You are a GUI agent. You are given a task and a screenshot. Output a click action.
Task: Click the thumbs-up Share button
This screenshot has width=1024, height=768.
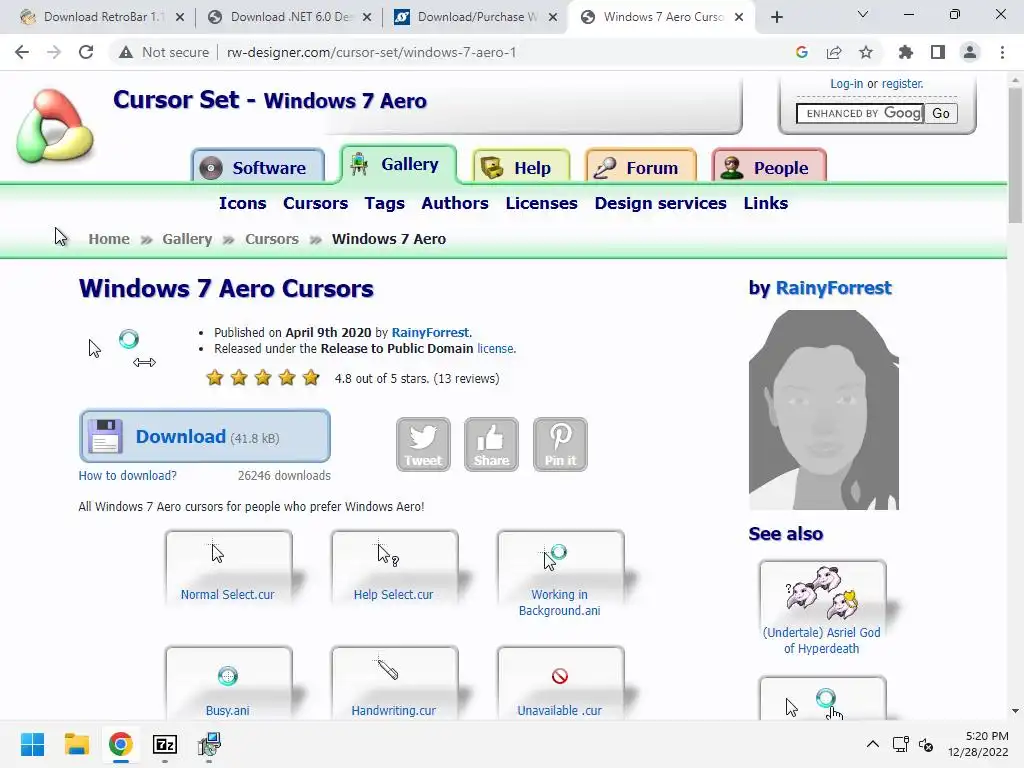point(491,444)
